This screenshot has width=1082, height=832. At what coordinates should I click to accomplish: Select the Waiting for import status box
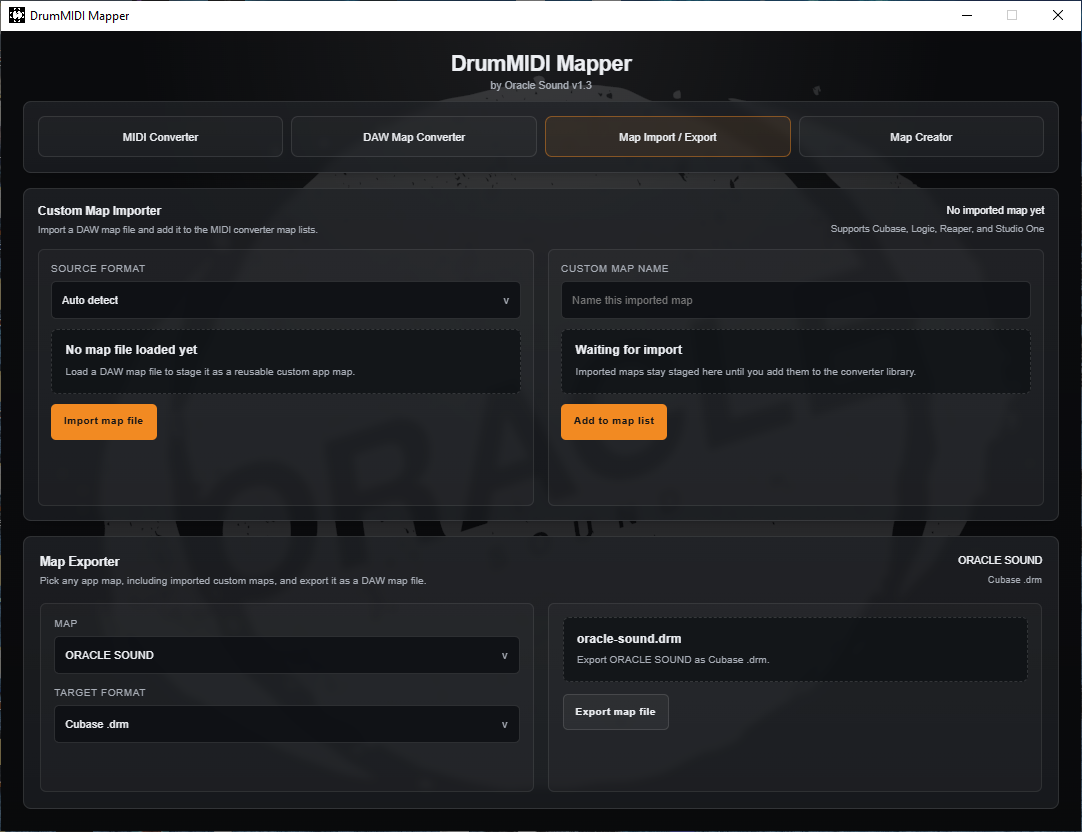point(795,361)
